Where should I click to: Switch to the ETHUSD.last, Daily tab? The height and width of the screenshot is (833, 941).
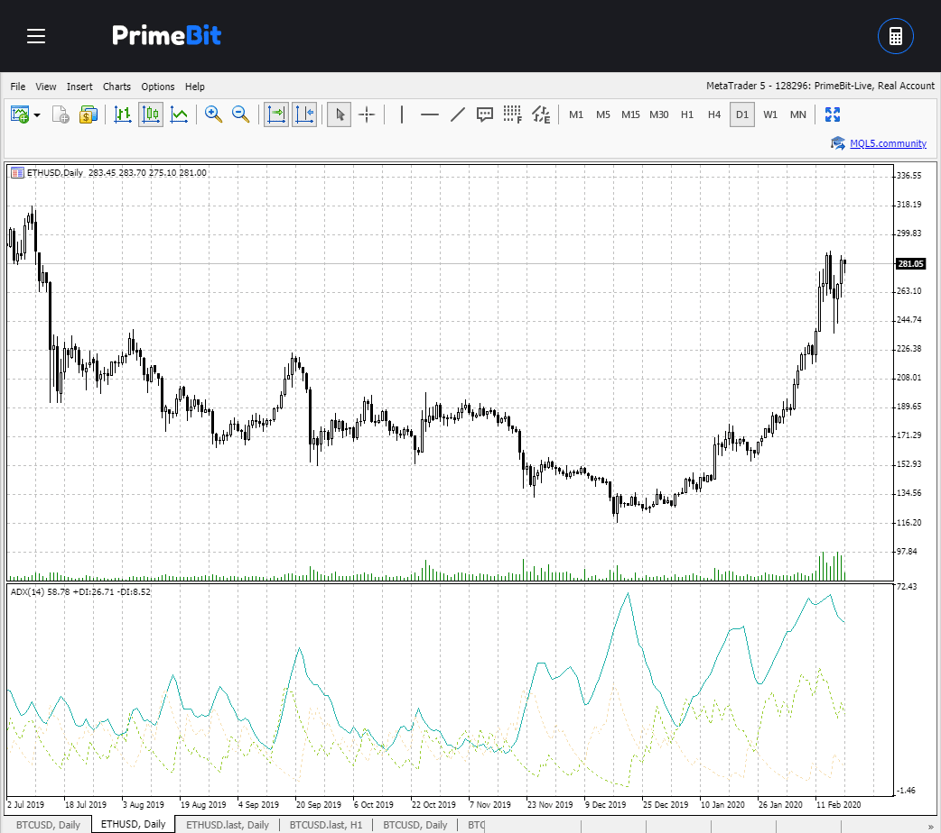[228, 825]
